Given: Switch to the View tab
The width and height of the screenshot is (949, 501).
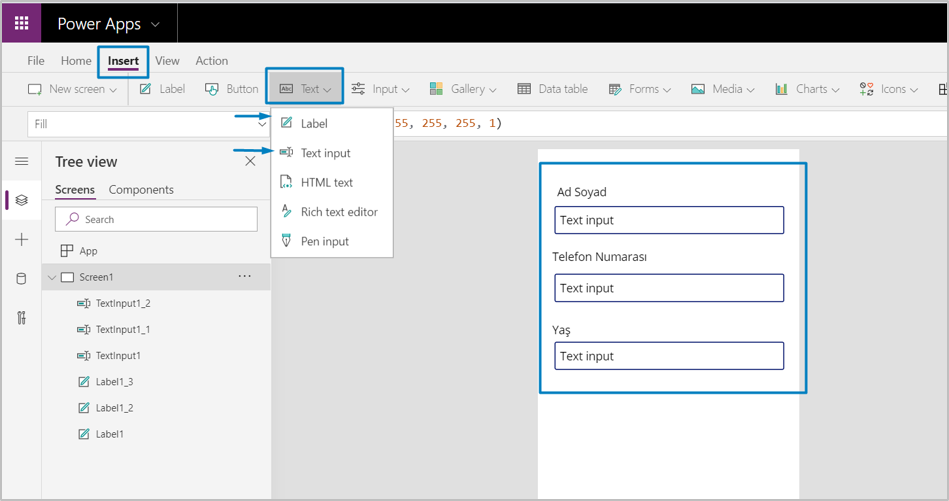Looking at the screenshot, I should 167,61.
